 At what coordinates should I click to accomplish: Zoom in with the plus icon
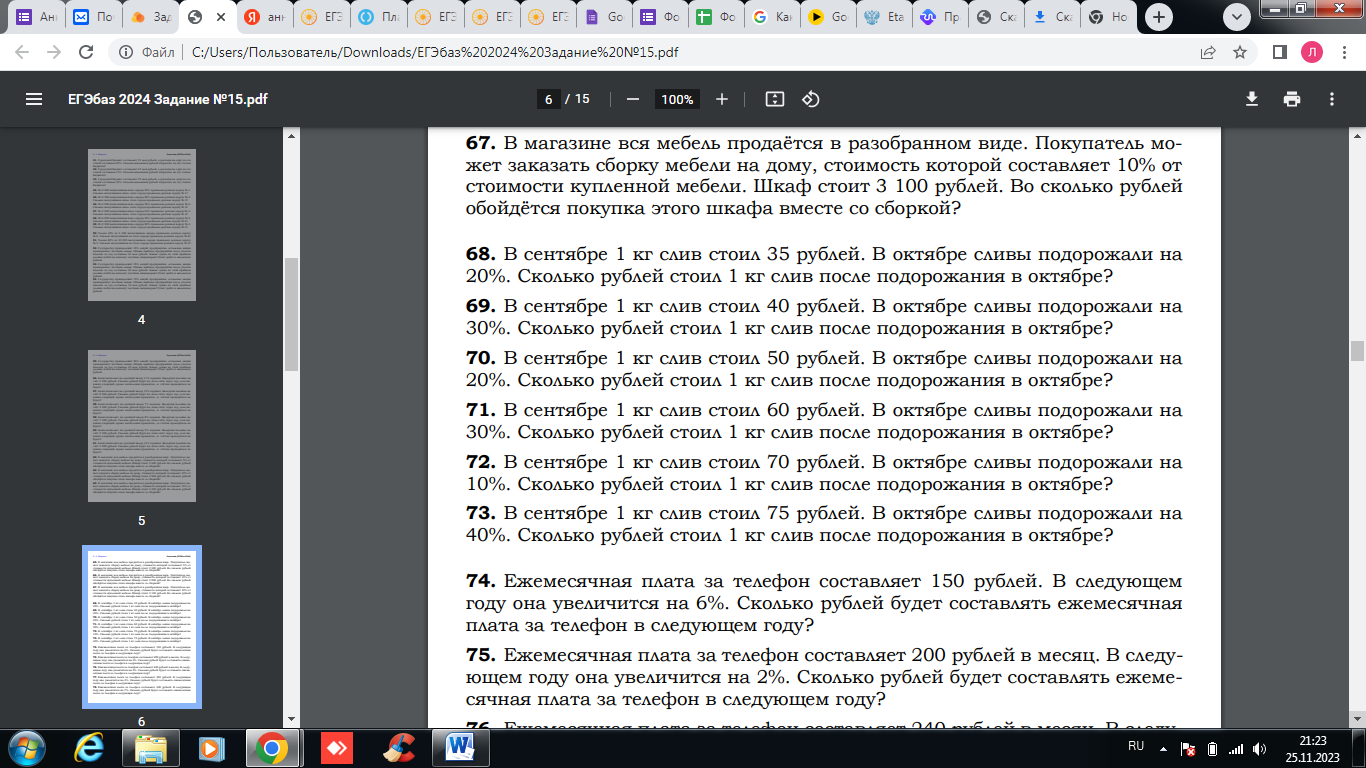coord(722,99)
